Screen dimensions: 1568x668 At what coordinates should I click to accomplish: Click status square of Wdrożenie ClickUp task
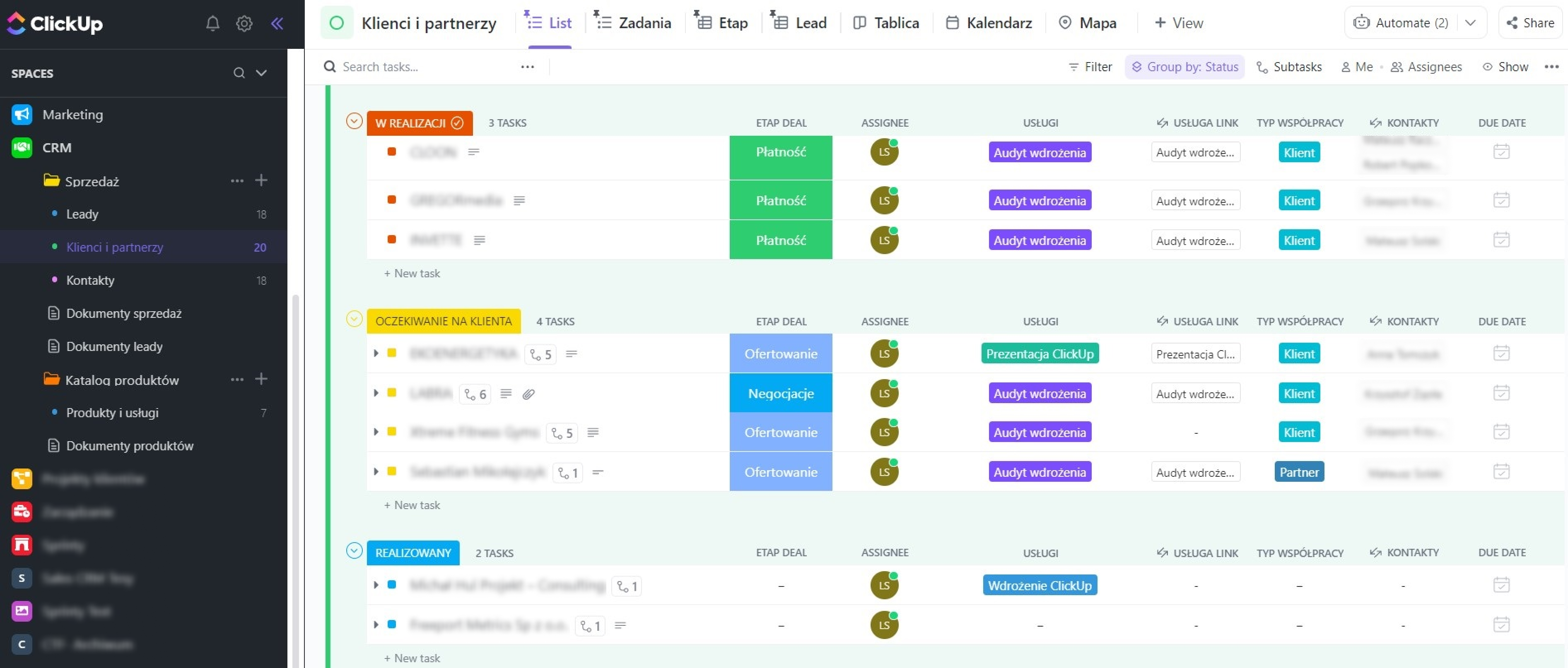[x=391, y=585]
